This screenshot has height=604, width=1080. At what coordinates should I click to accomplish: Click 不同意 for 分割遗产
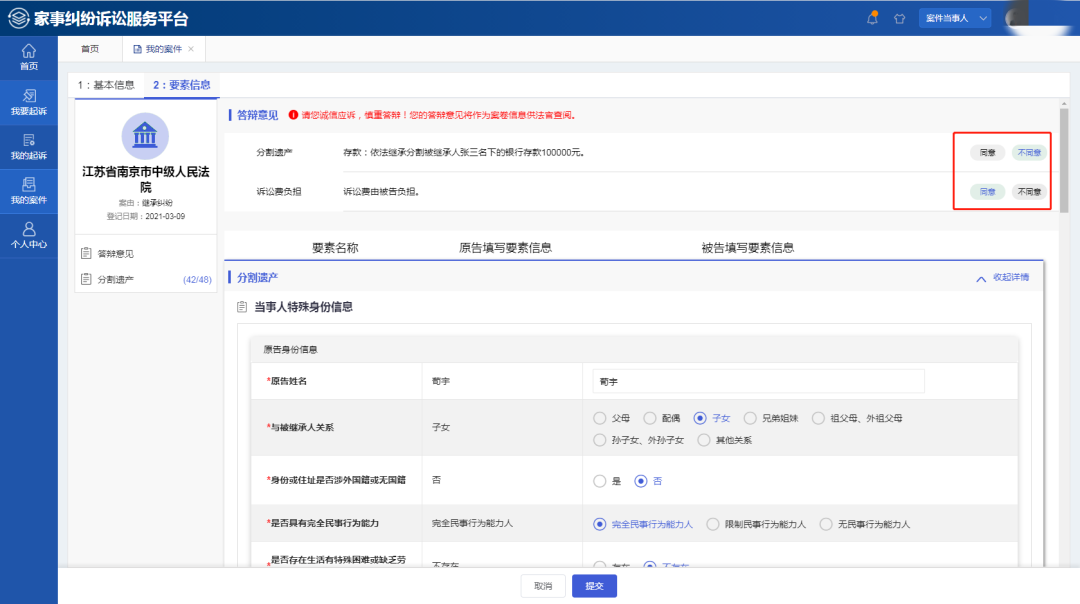[1029, 152]
